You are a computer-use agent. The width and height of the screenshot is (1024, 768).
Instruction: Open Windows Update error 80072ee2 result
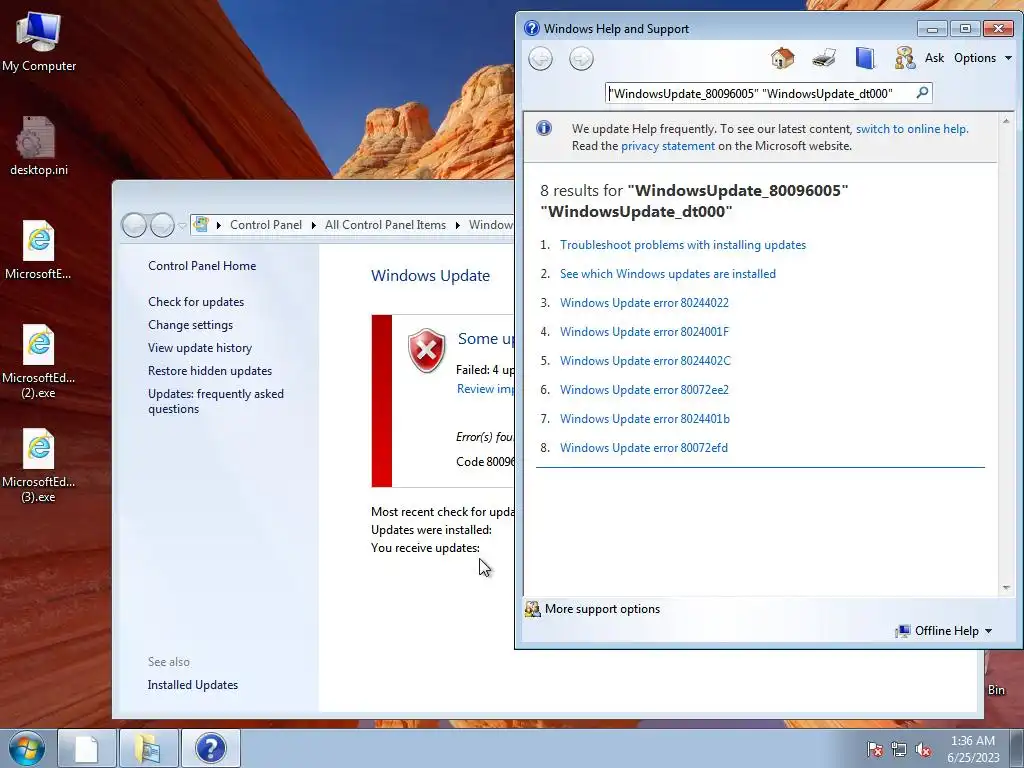644,390
